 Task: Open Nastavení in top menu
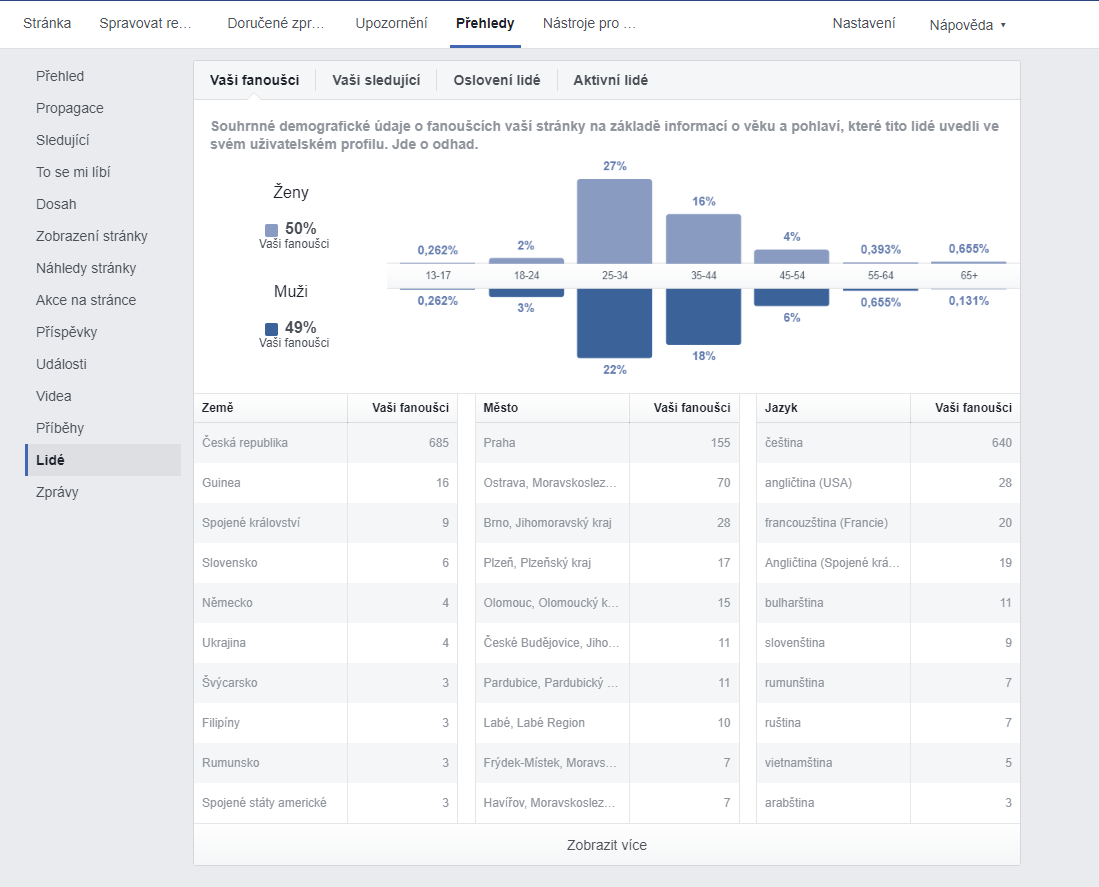(864, 23)
